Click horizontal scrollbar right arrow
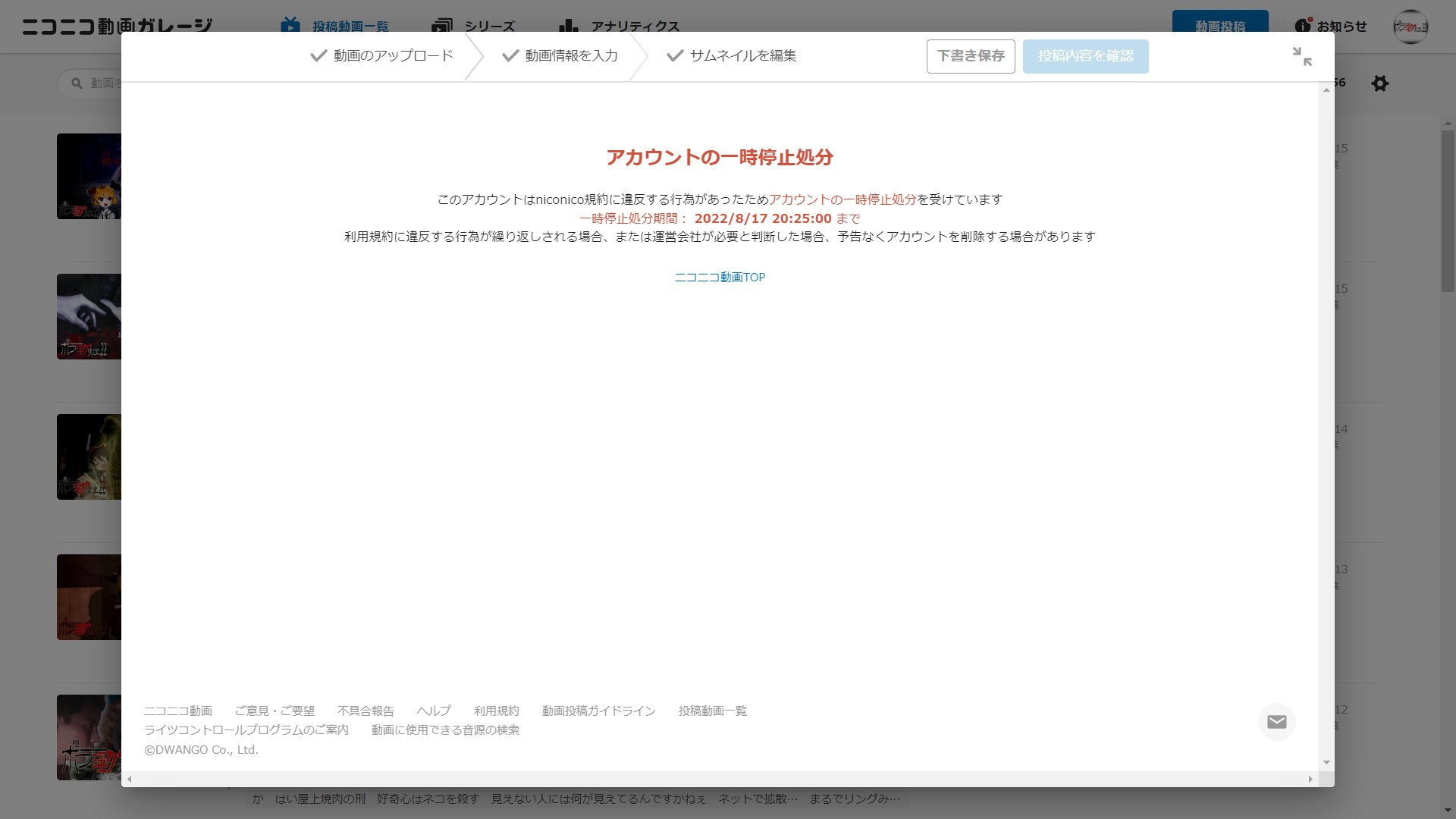This screenshot has width=1456, height=819. pyautogui.click(x=1310, y=779)
